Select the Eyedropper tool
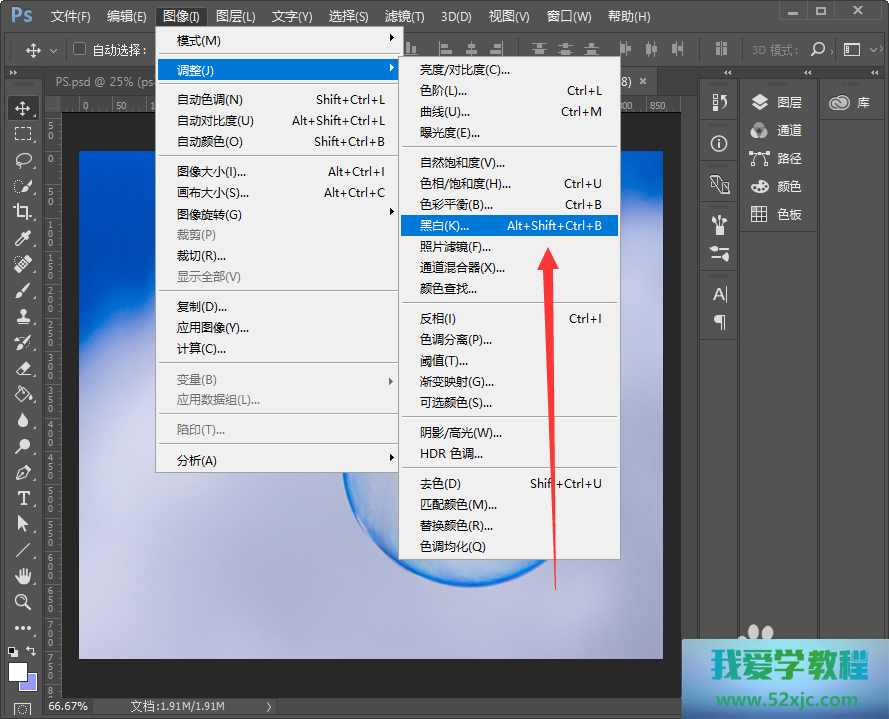The height and width of the screenshot is (719, 889). pyautogui.click(x=23, y=237)
